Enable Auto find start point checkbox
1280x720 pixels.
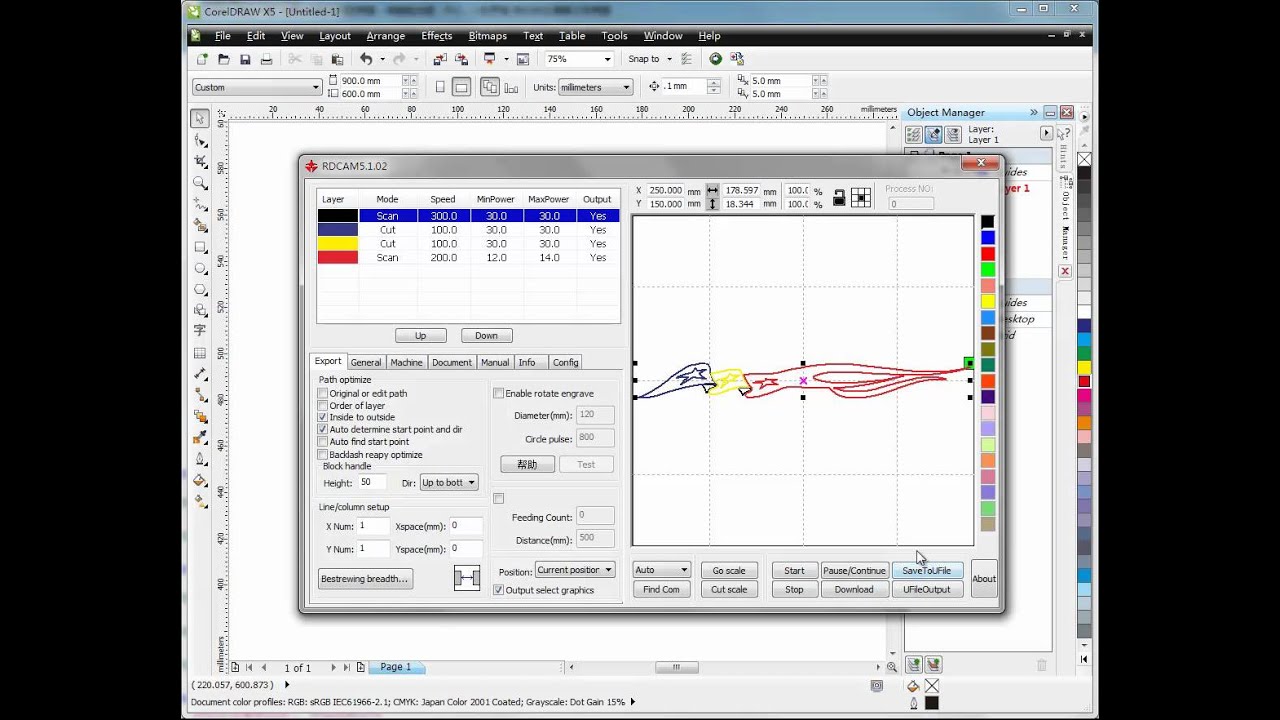[x=323, y=441]
